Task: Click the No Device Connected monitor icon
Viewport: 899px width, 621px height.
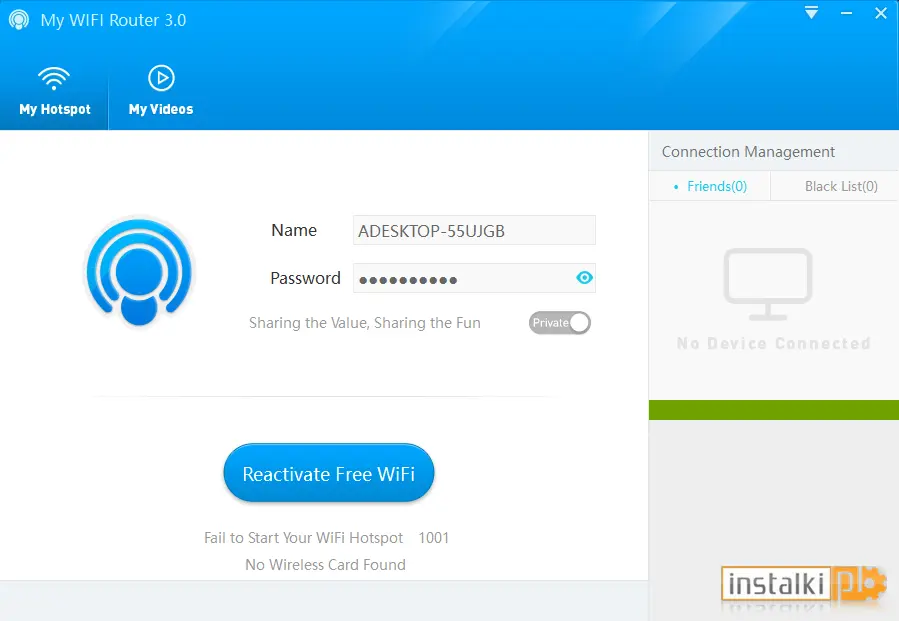Action: click(x=768, y=284)
